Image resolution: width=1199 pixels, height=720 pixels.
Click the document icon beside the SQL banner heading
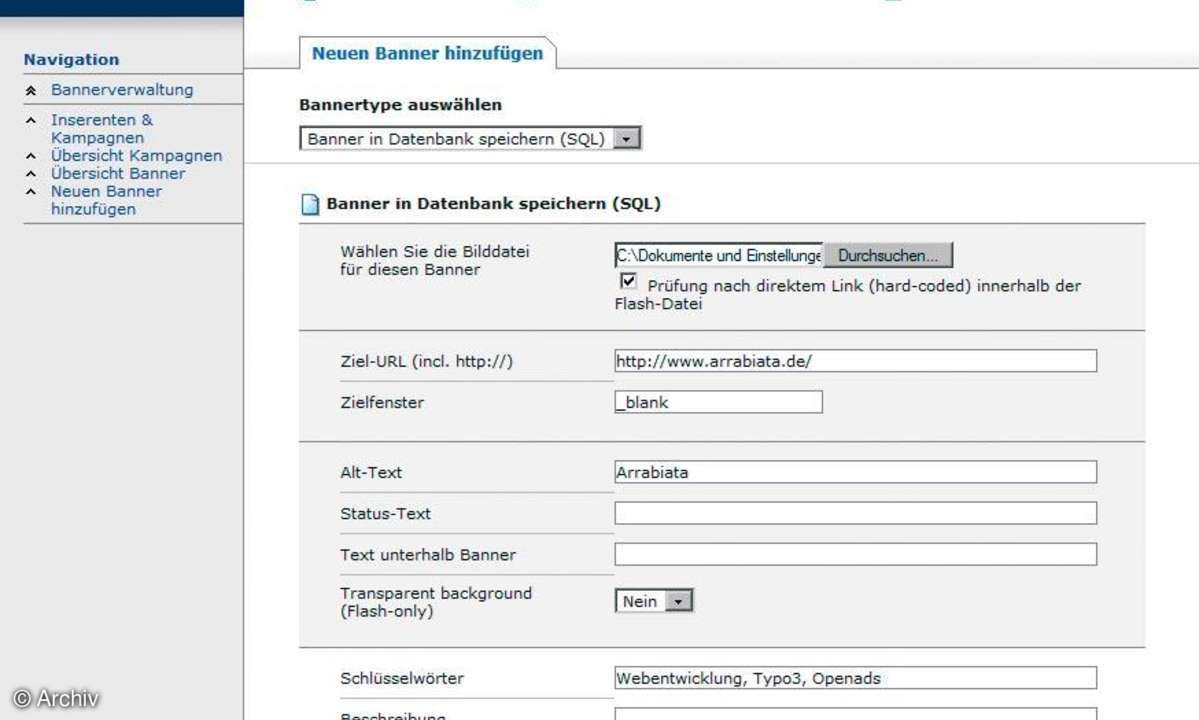tap(310, 205)
